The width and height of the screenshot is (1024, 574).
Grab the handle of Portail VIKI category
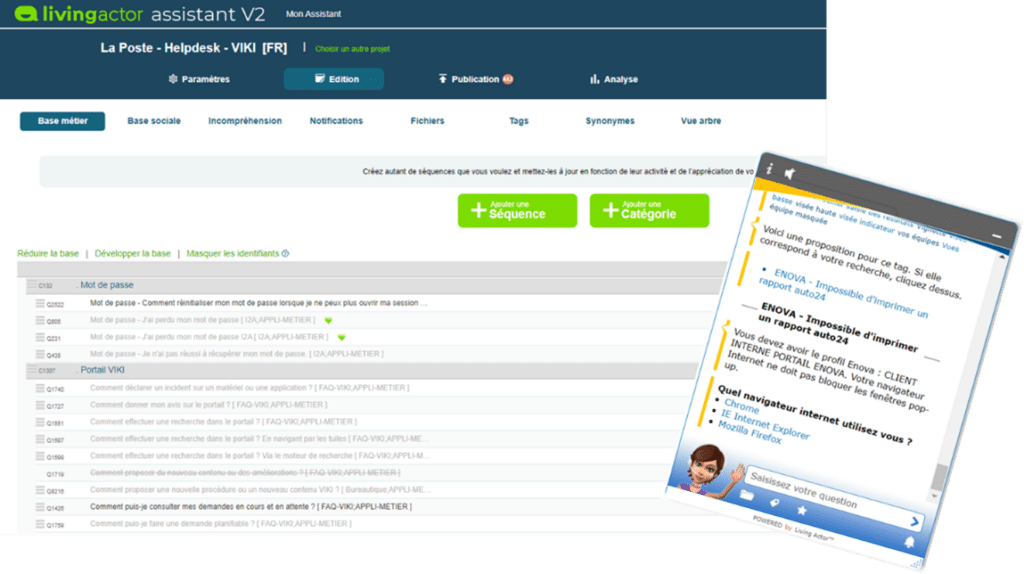(x=32, y=370)
